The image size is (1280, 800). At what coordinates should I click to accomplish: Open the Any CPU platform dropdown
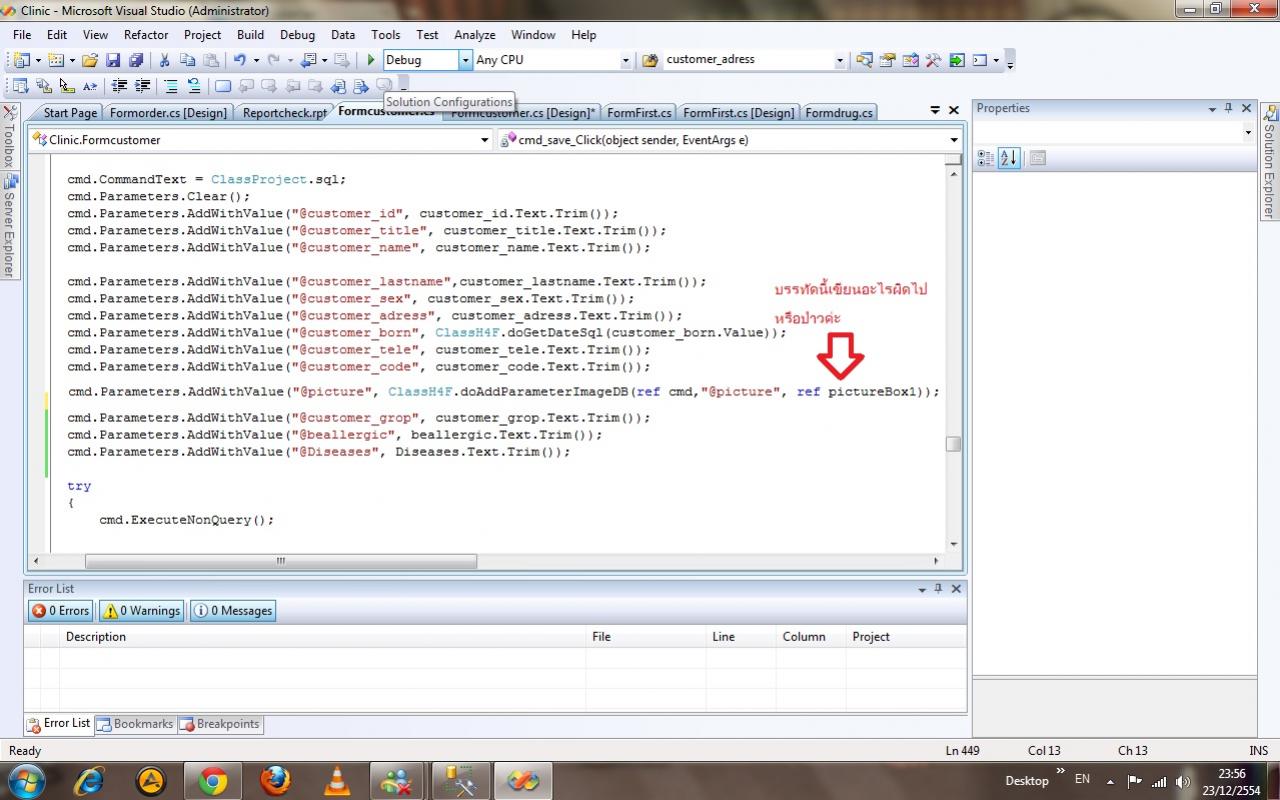[626, 60]
